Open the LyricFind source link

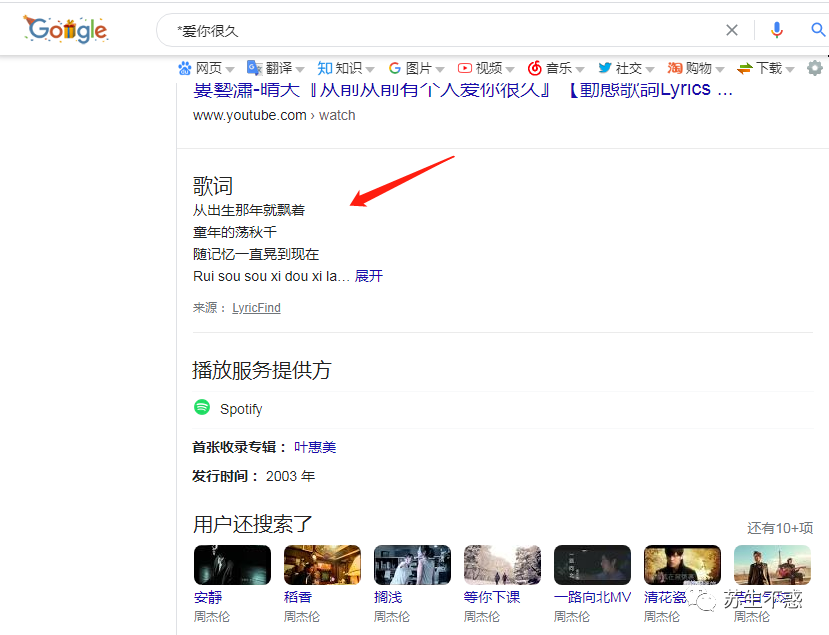pyautogui.click(x=256, y=308)
